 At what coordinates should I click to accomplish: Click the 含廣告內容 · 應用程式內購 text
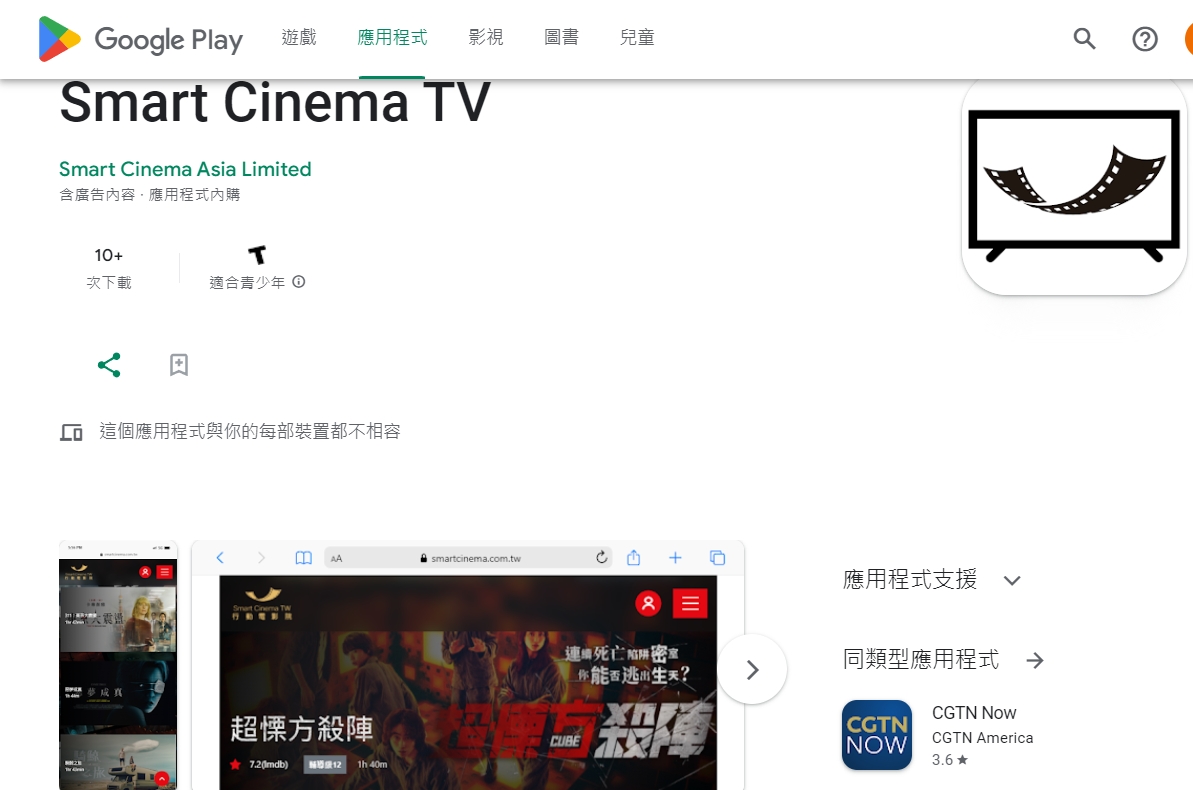pos(150,195)
